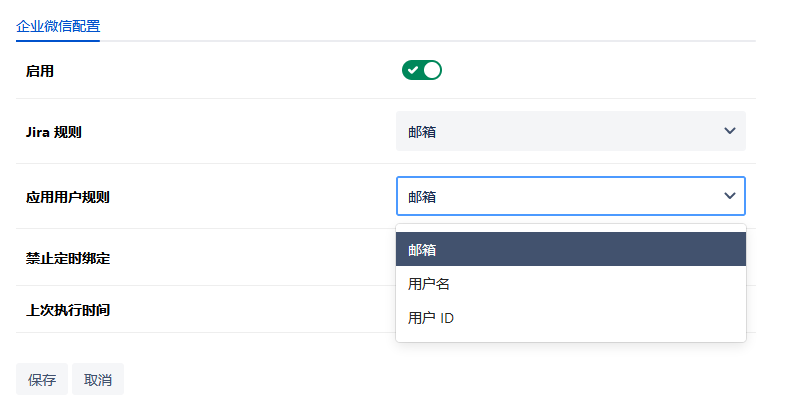Switch to the 企业微信配置 tab

click(58, 25)
